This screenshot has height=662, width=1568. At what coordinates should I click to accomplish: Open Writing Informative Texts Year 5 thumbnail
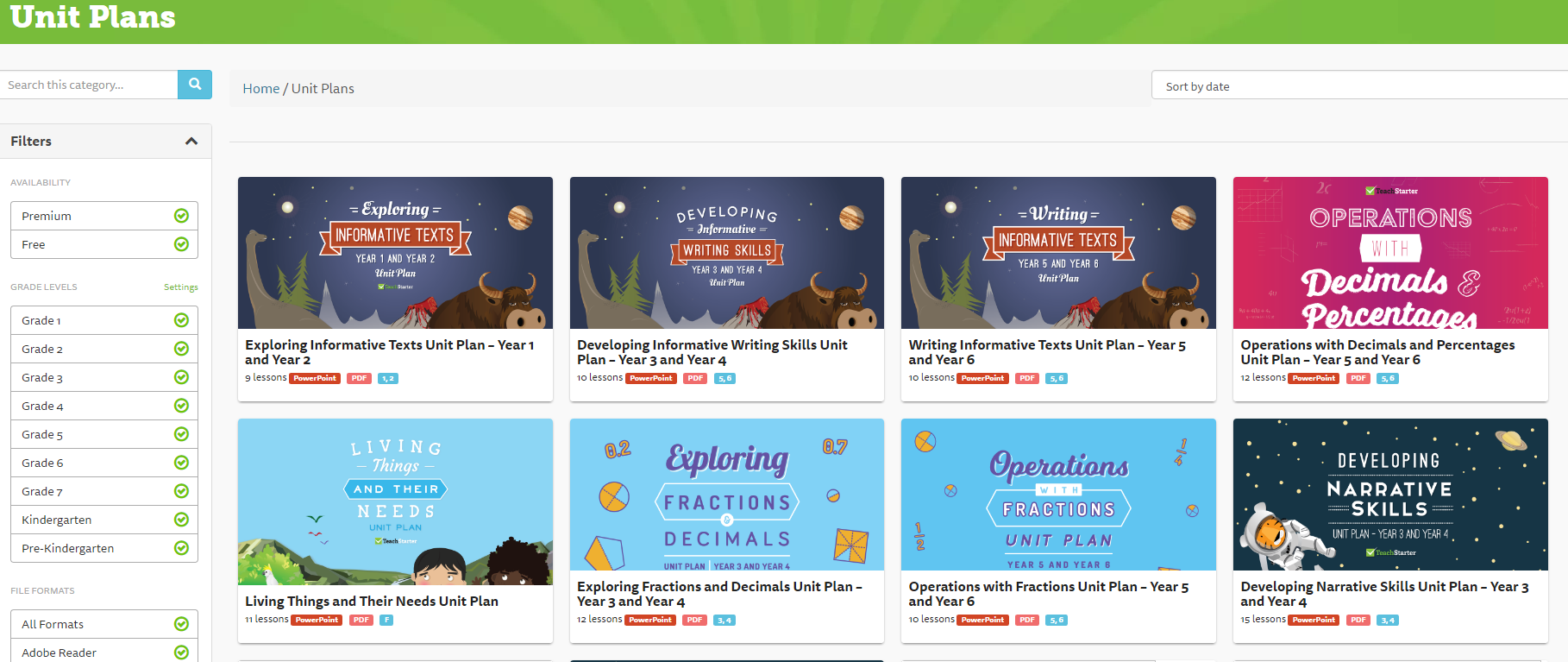point(1058,253)
